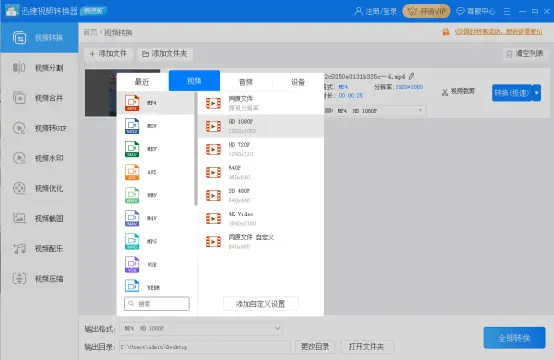Click the 开通VIP button

427,11
